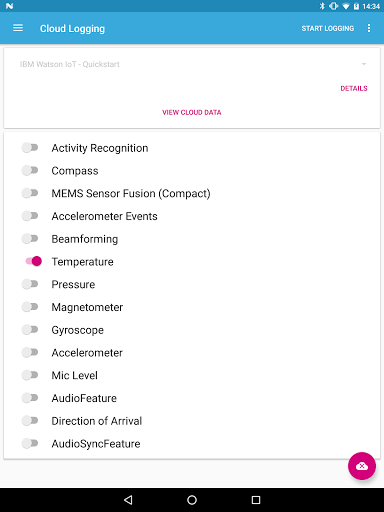Viewport: 384px width, 512px height.
Task: Tap the Bluetooth status bar icon
Action: (322, 6)
